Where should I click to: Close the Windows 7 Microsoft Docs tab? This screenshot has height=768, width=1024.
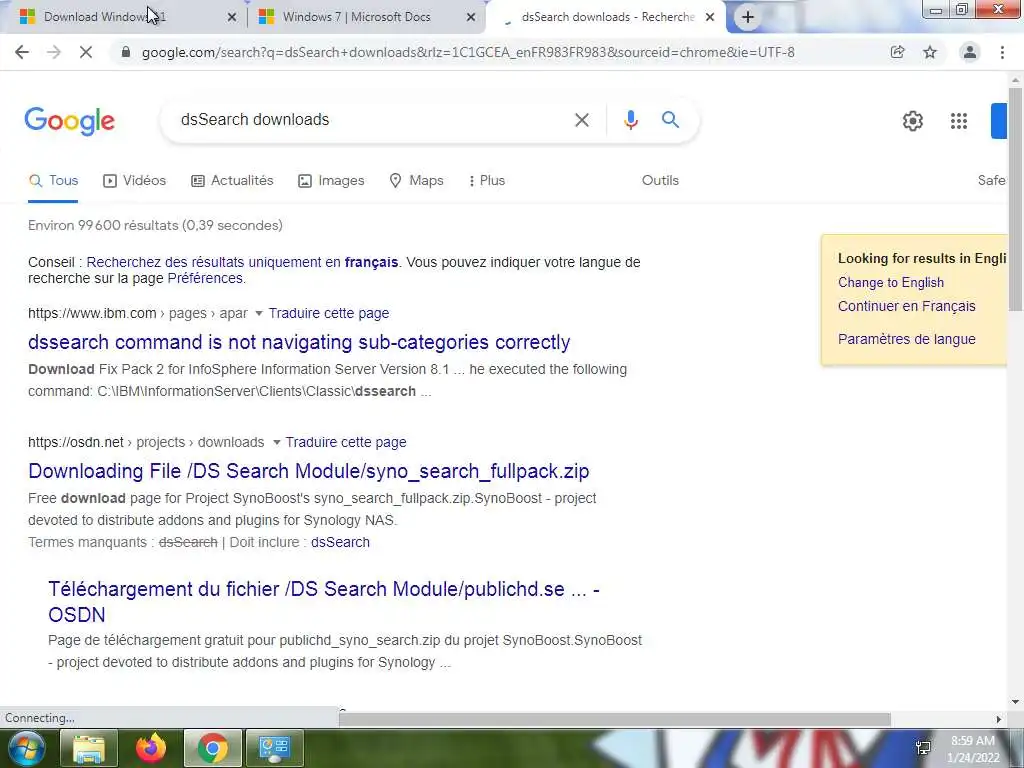470,18
